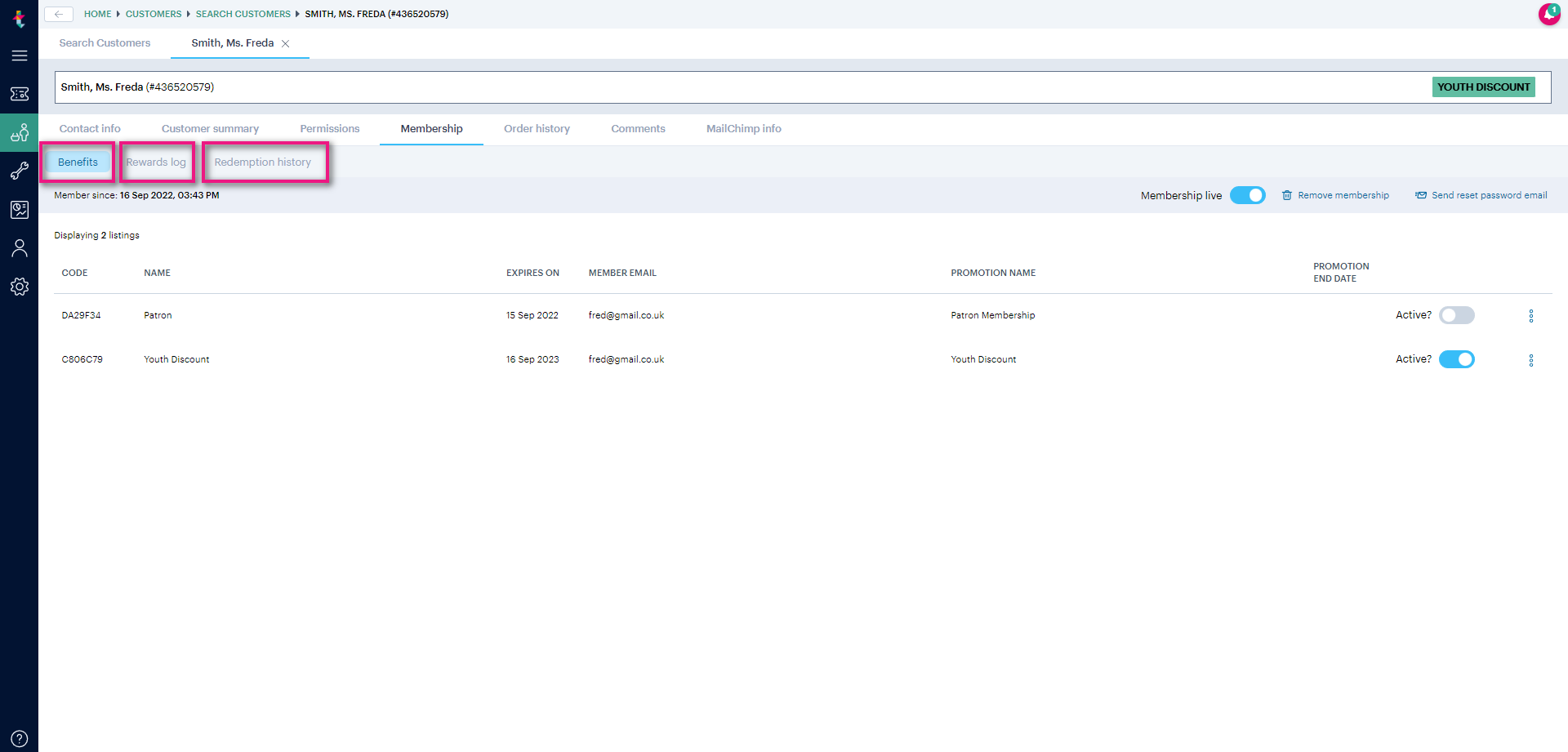Switch to Search Customers tab

click(x=105, y=43)
